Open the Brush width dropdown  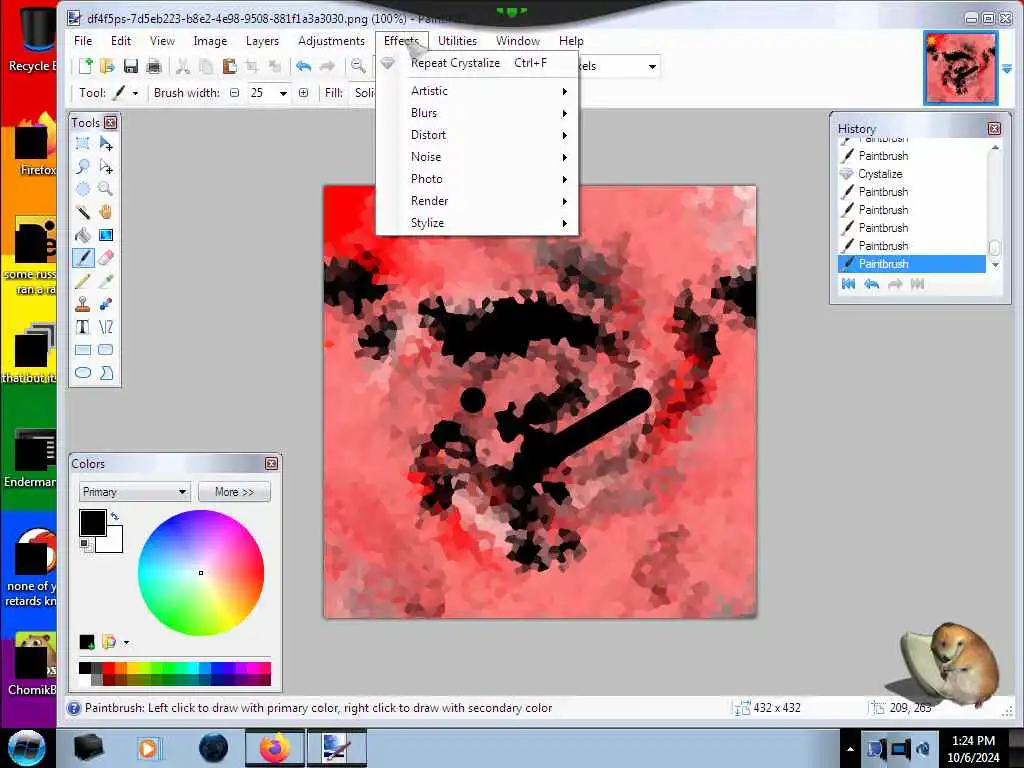283,93
